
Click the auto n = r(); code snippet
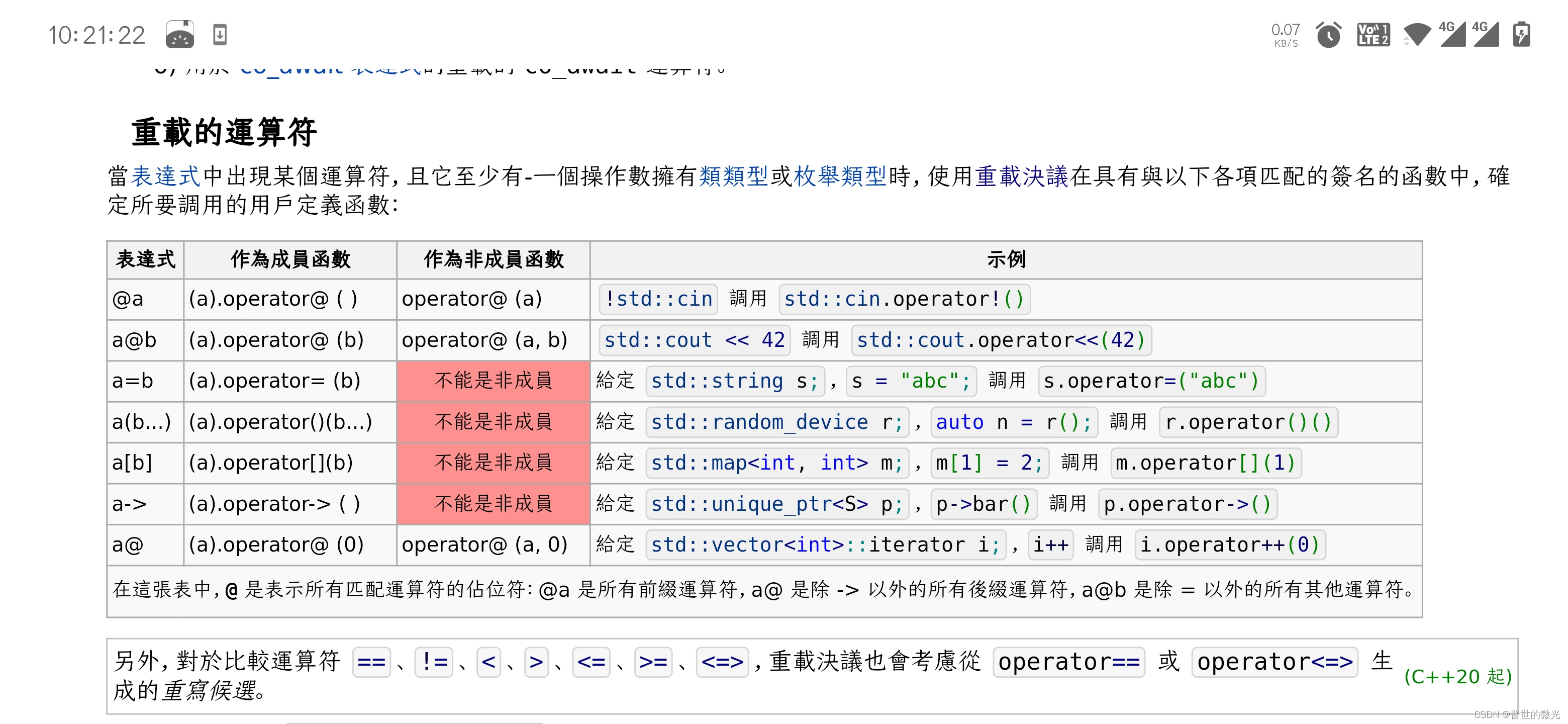click(x=1014, y=422)
